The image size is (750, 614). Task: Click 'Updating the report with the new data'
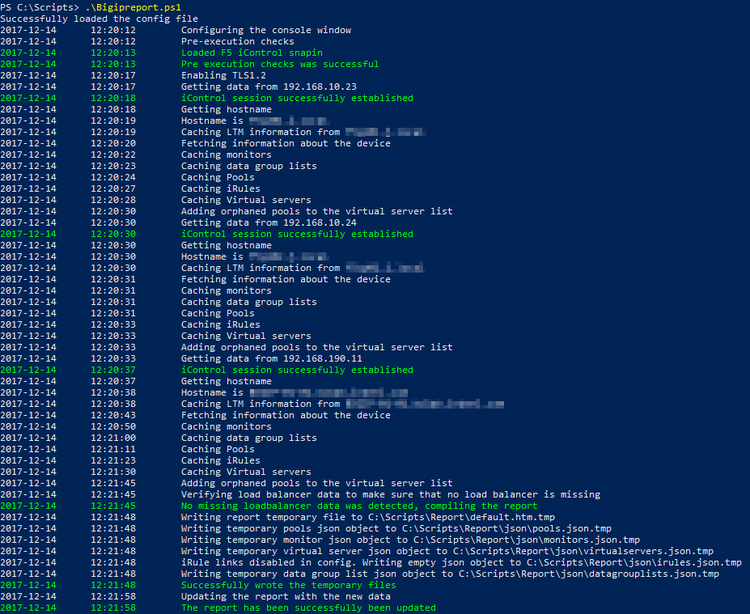tap(288, 596)
